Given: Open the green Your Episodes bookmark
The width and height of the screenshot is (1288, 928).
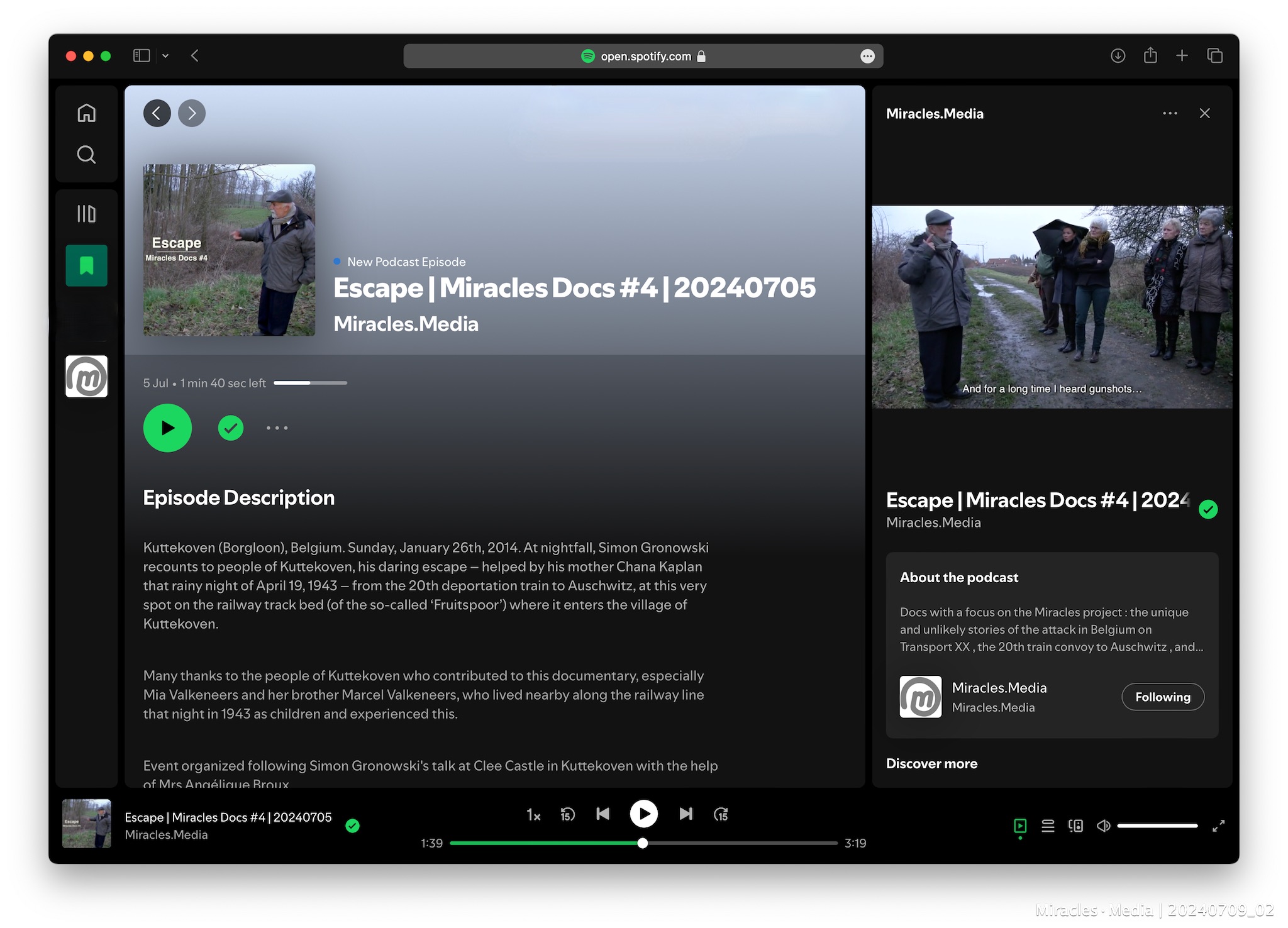Looking at the screenshot, I should pyautogui.click(x=86, y=265).
